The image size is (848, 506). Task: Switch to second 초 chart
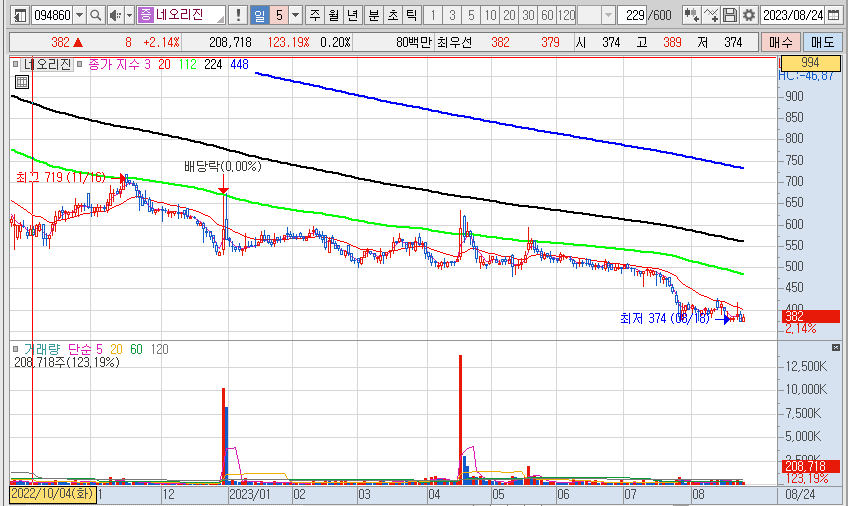tap(393, 15)
